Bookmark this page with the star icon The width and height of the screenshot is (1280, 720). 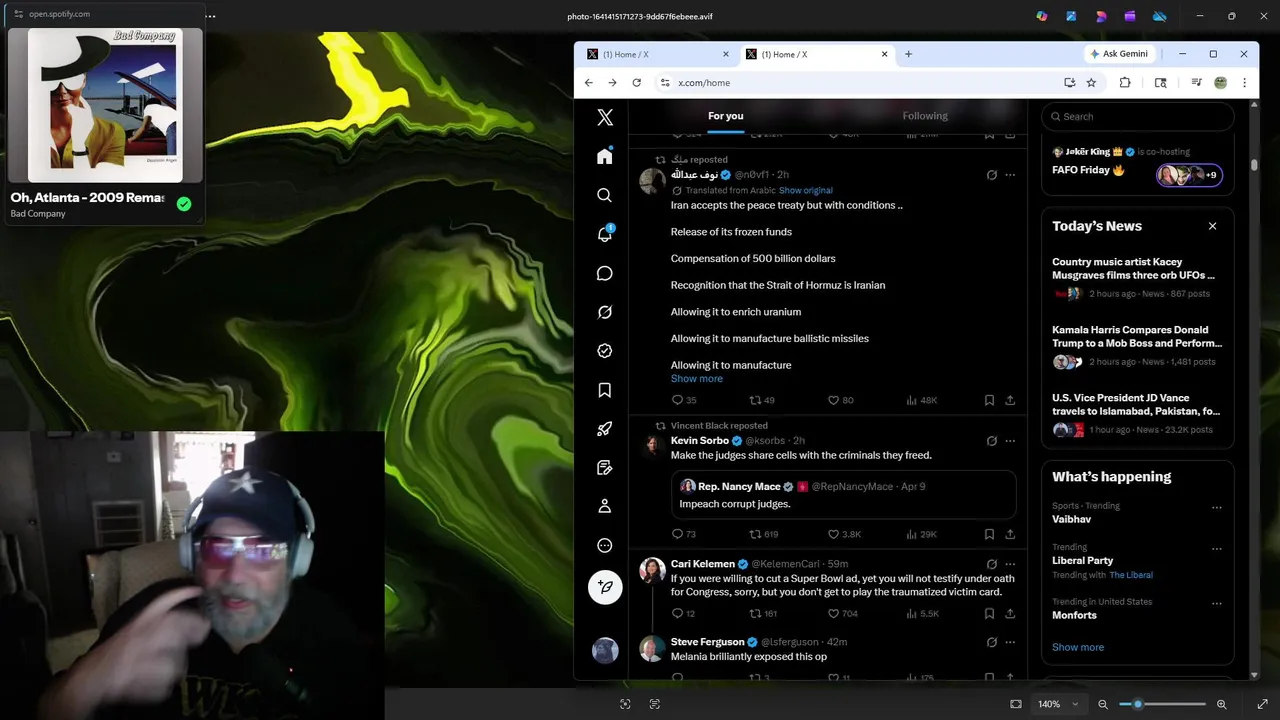tap(1091, 83)
